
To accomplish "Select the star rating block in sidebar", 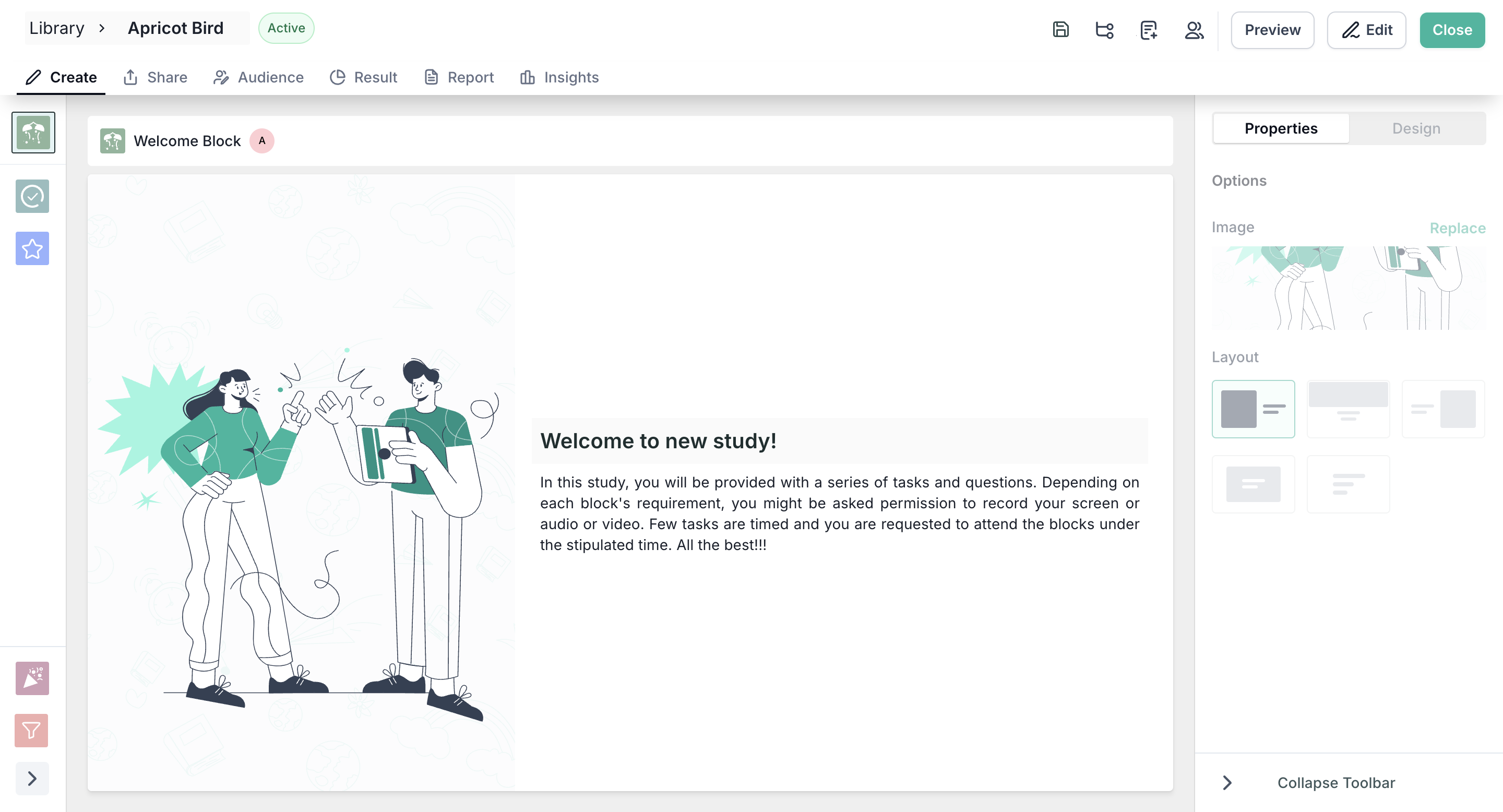I will (32, 248).
